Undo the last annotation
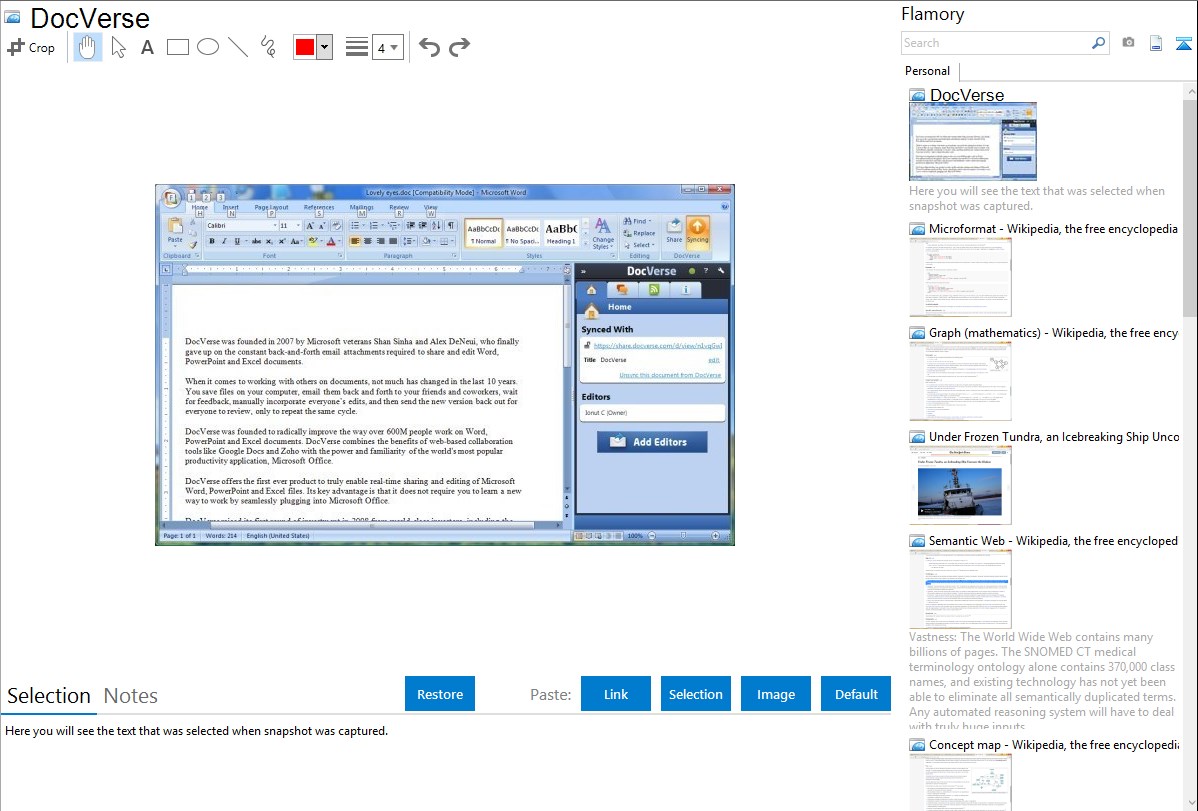 click(429, 47)
